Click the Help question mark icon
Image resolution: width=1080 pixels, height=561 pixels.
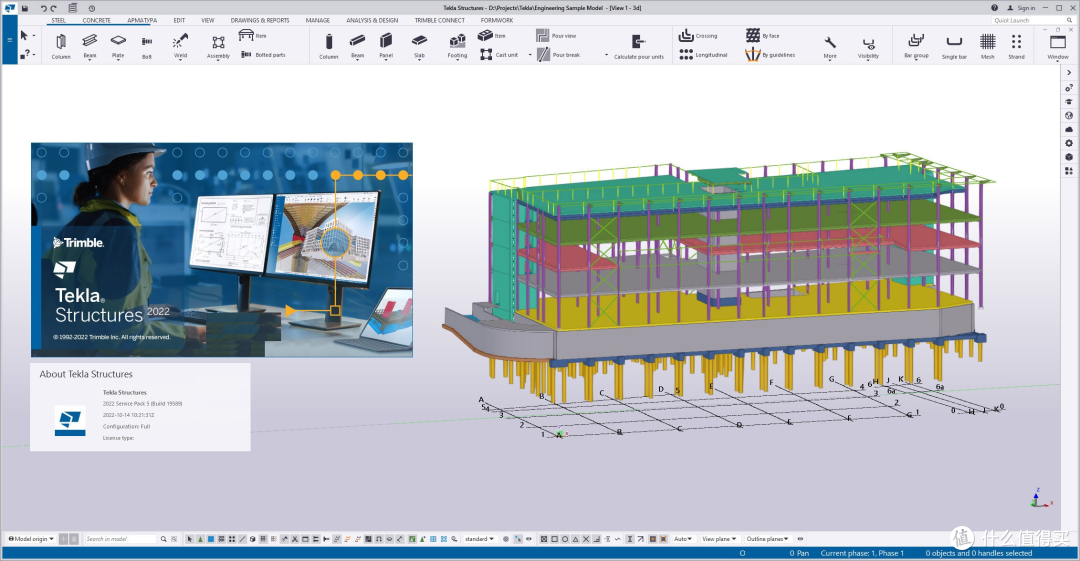point(994,8)
